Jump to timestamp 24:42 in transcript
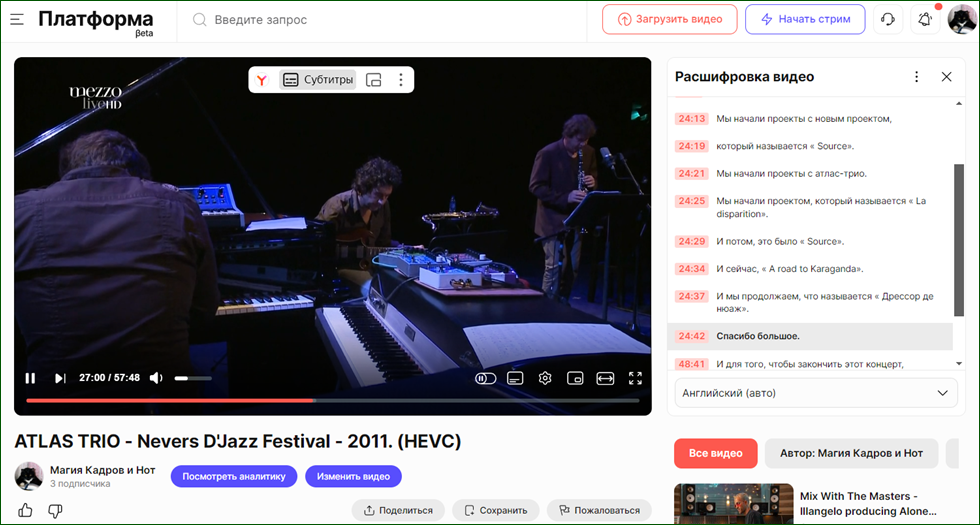This screenshot has width=980, height=525. click(x=691, y=336)
